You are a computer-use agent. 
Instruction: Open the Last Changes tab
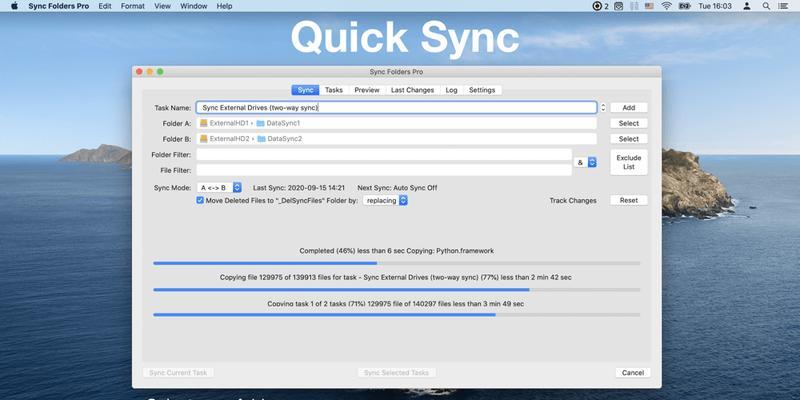pyautogui.click(x=412, y=90)
